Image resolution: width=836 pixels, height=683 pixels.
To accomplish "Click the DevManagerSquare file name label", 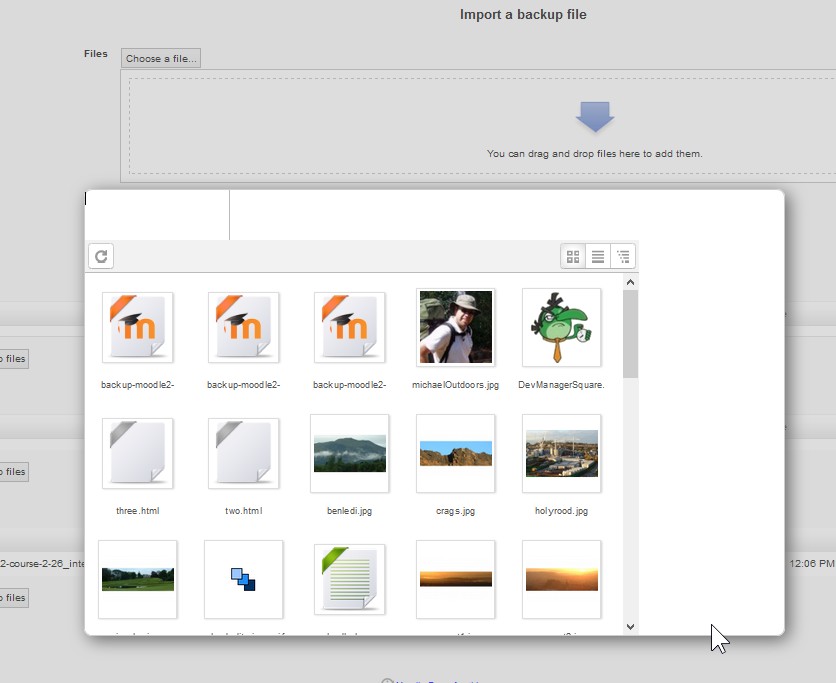I will pos(561,385).
